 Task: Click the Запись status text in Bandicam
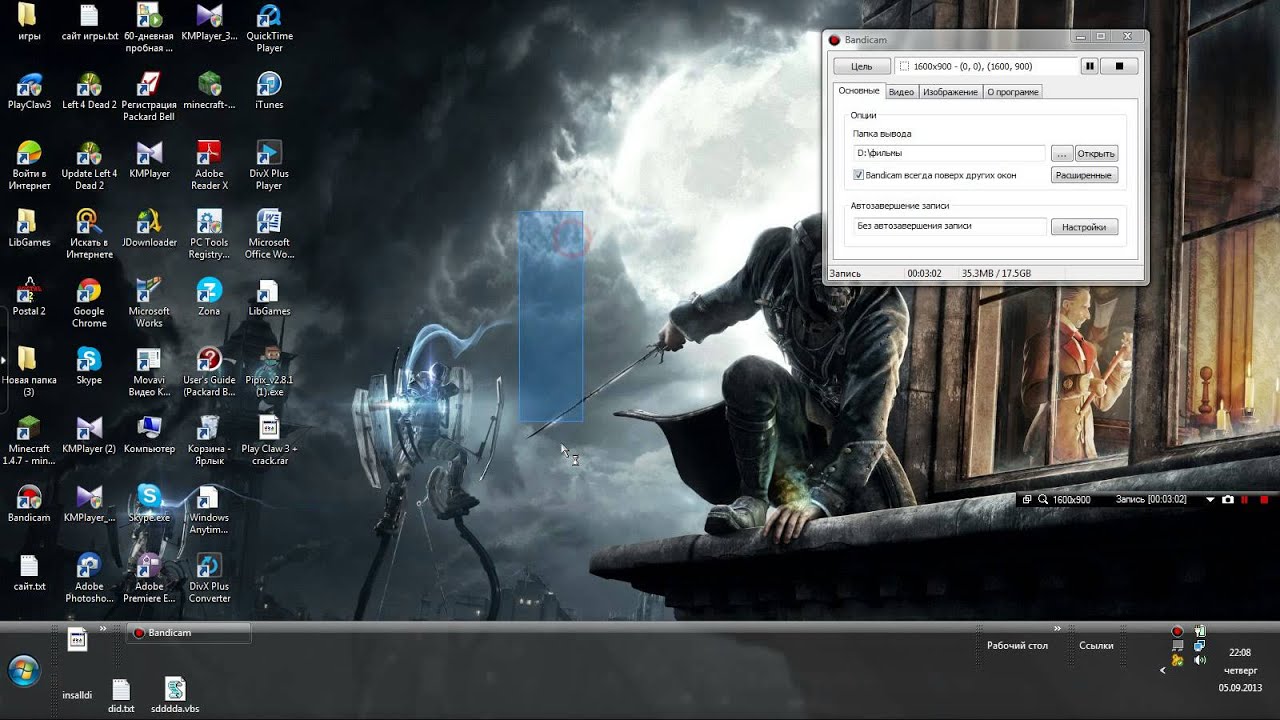click(845, 273)
